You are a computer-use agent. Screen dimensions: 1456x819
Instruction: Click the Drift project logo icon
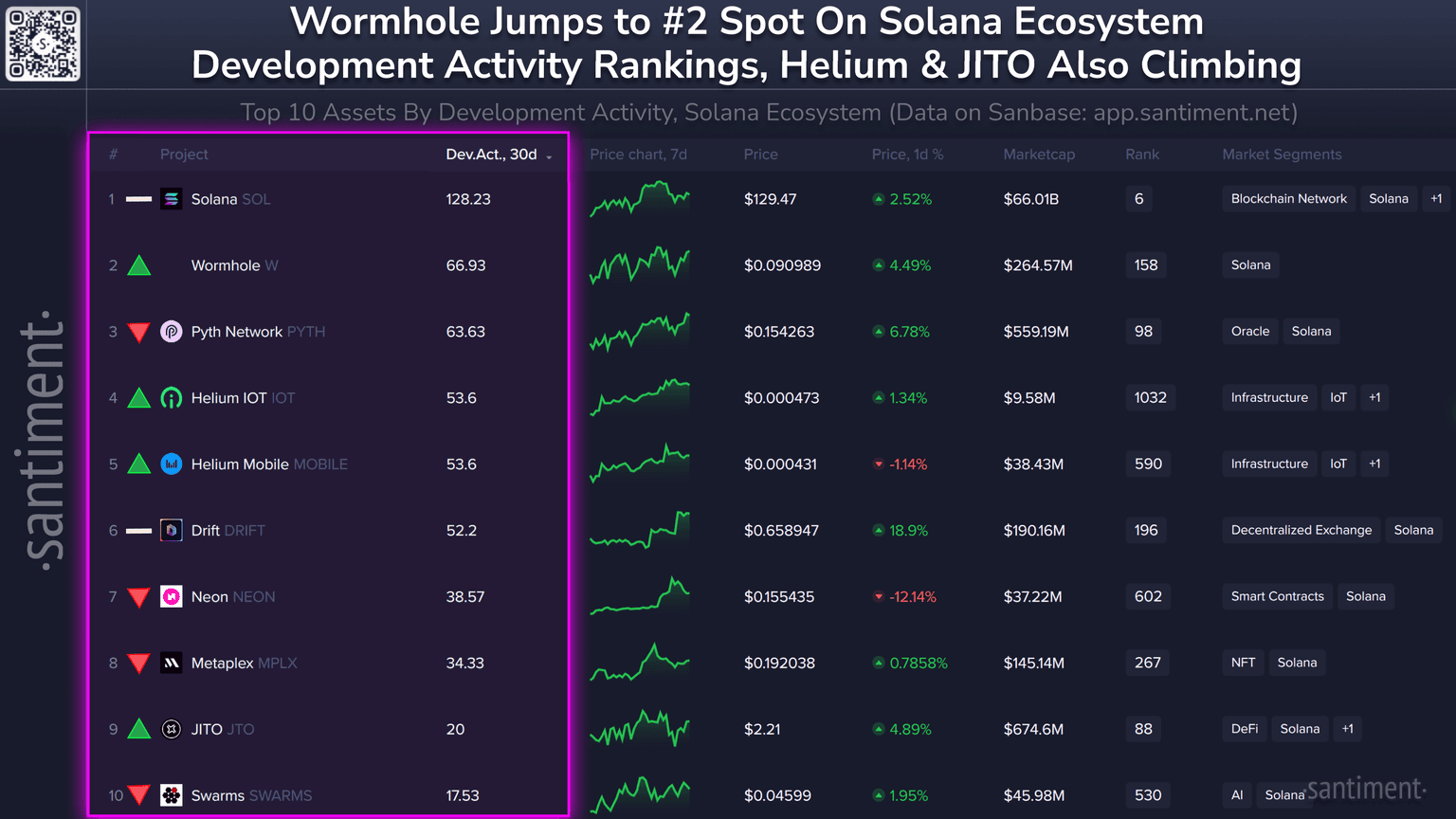tap(171, 531)
